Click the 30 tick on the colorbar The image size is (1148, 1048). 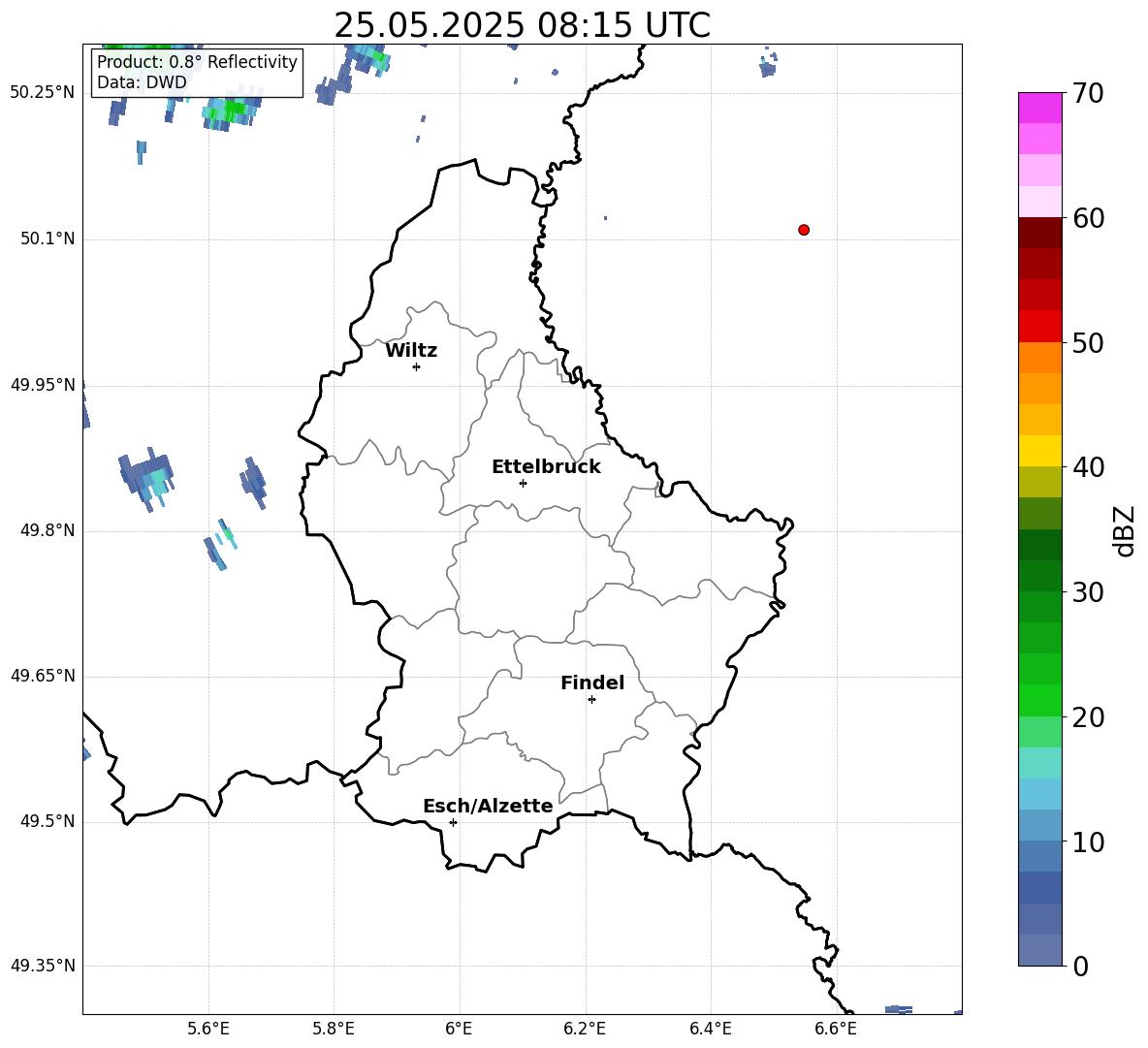pyautogui.click(x=1088, y=592)
